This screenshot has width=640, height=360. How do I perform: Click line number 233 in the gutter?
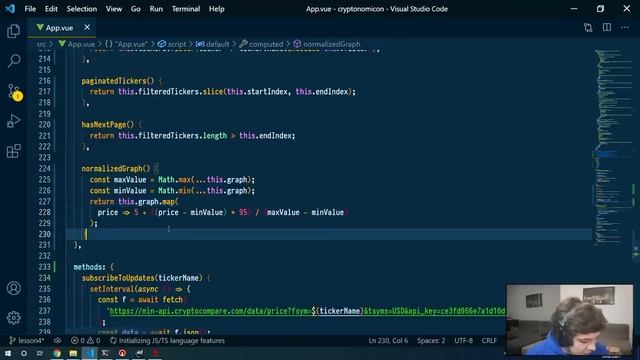point(44,267)
